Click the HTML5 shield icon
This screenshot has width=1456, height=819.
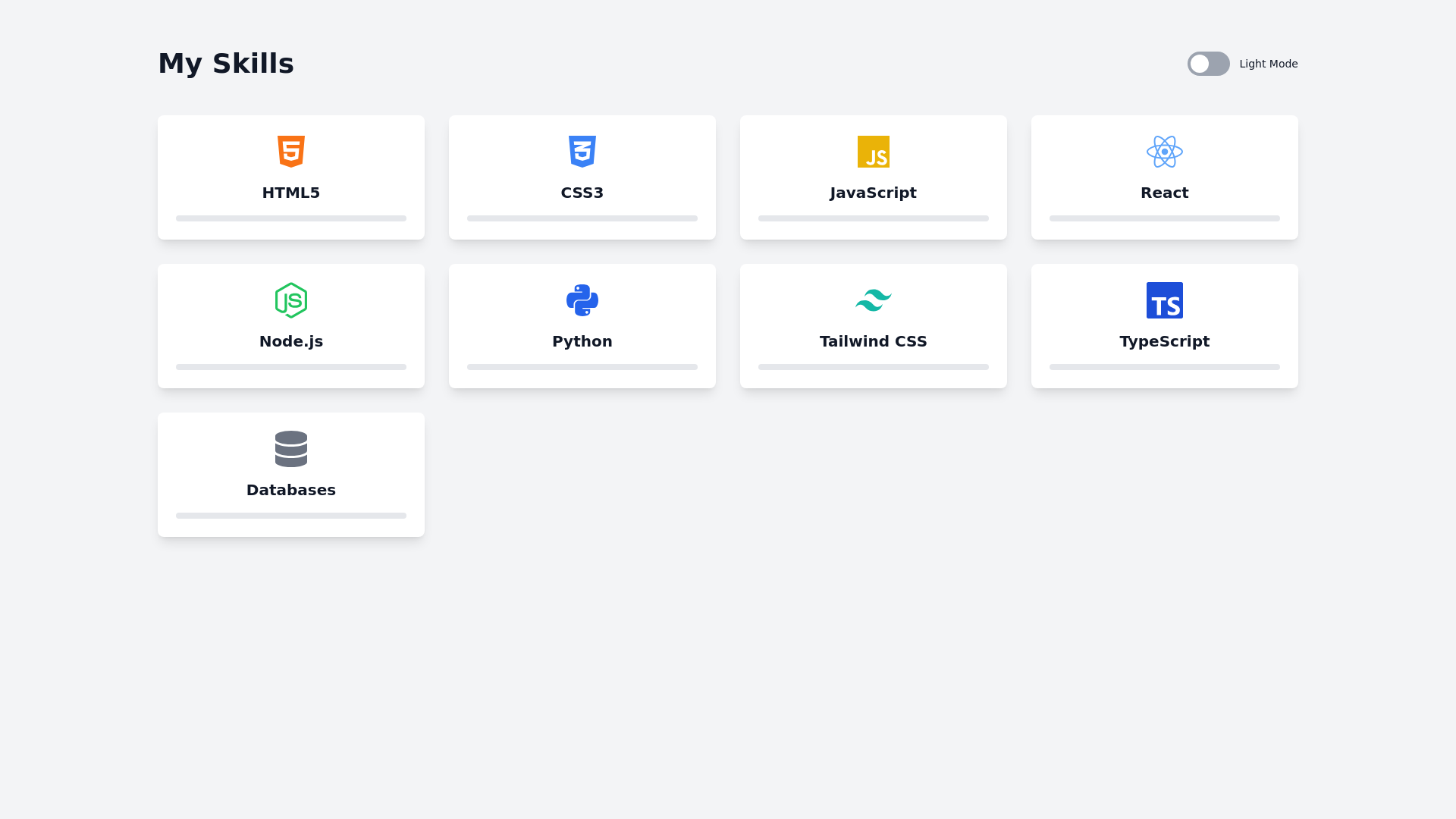pos(291,152)
